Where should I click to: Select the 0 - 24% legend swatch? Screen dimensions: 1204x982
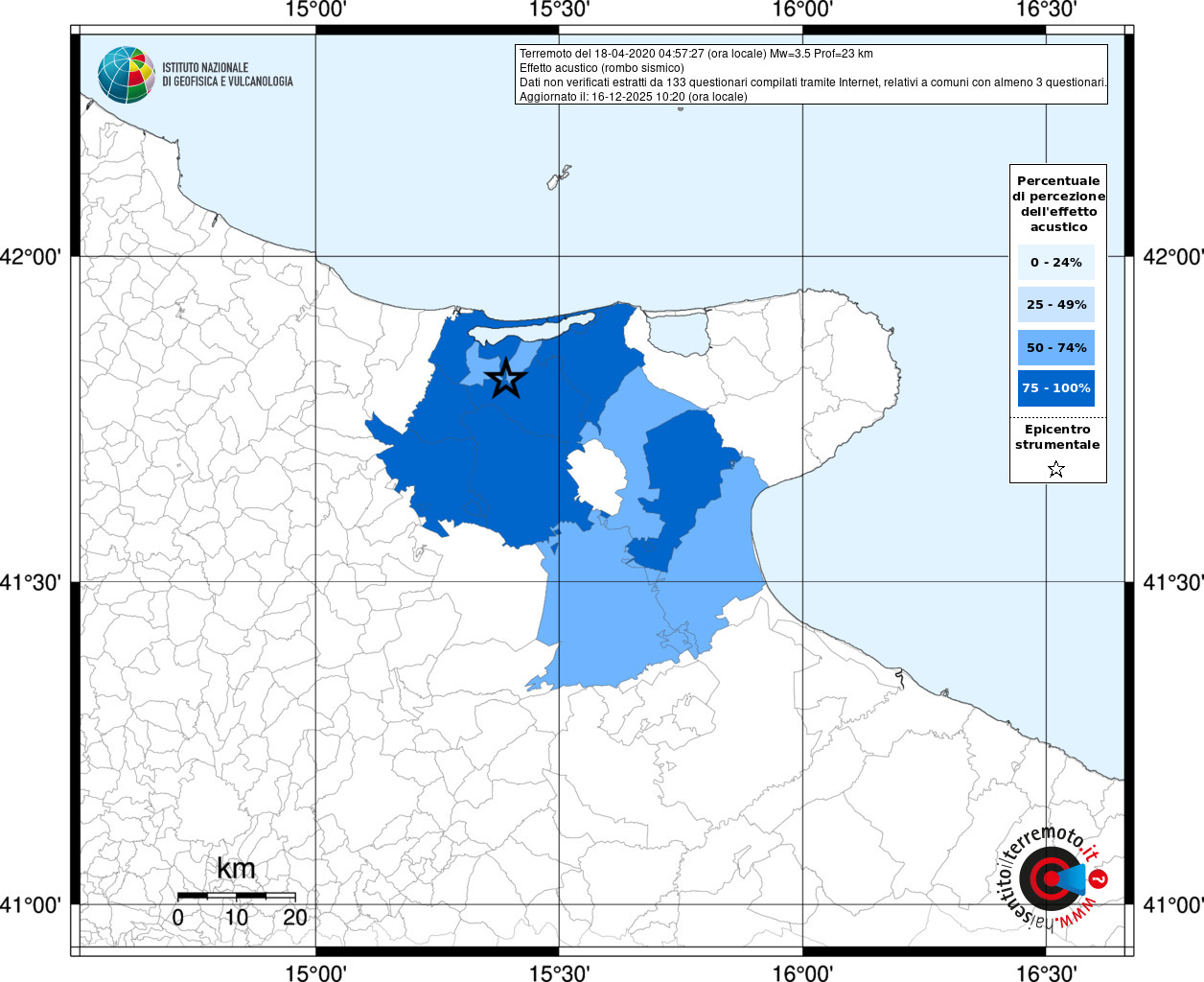(1056, 262)
